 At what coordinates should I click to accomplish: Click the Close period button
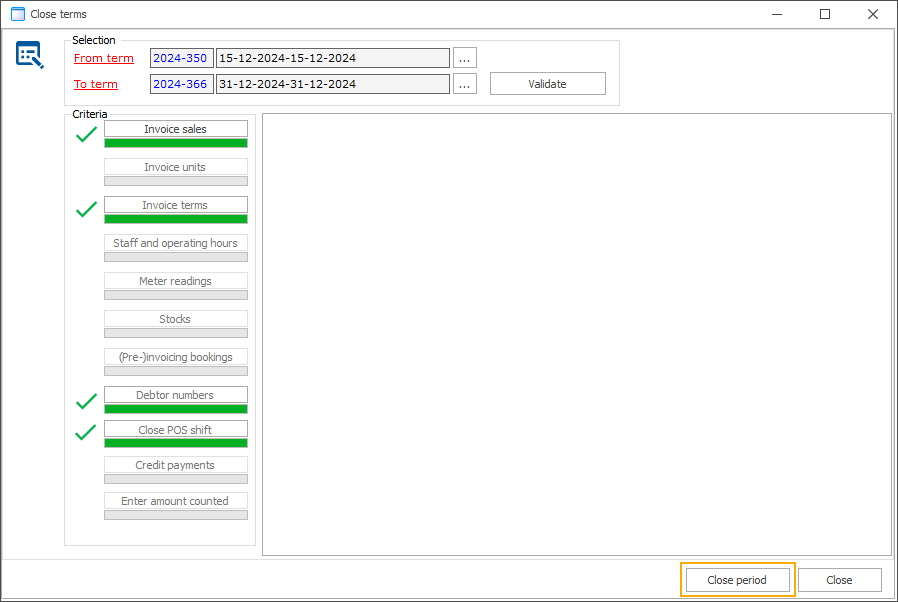tap(737, 579)
